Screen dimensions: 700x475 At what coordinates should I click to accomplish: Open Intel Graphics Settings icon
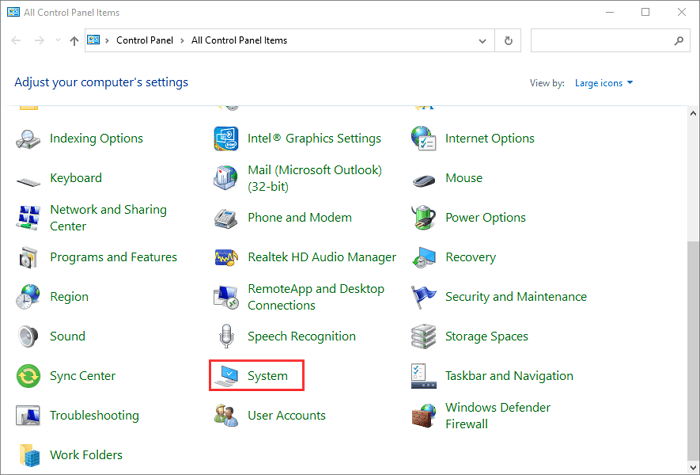[x=226, y=138]
